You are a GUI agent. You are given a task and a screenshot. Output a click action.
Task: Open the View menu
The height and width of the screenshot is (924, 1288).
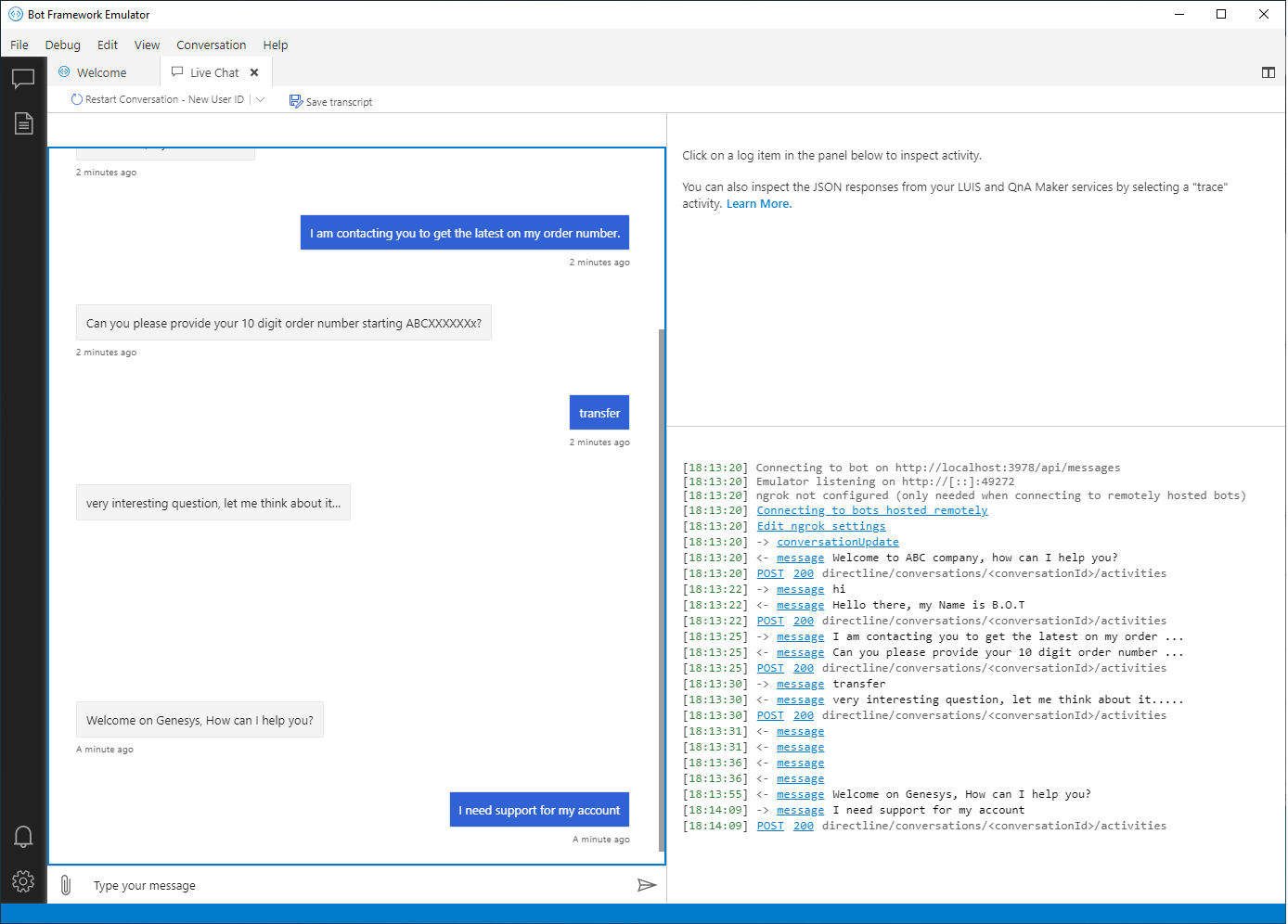147,45
